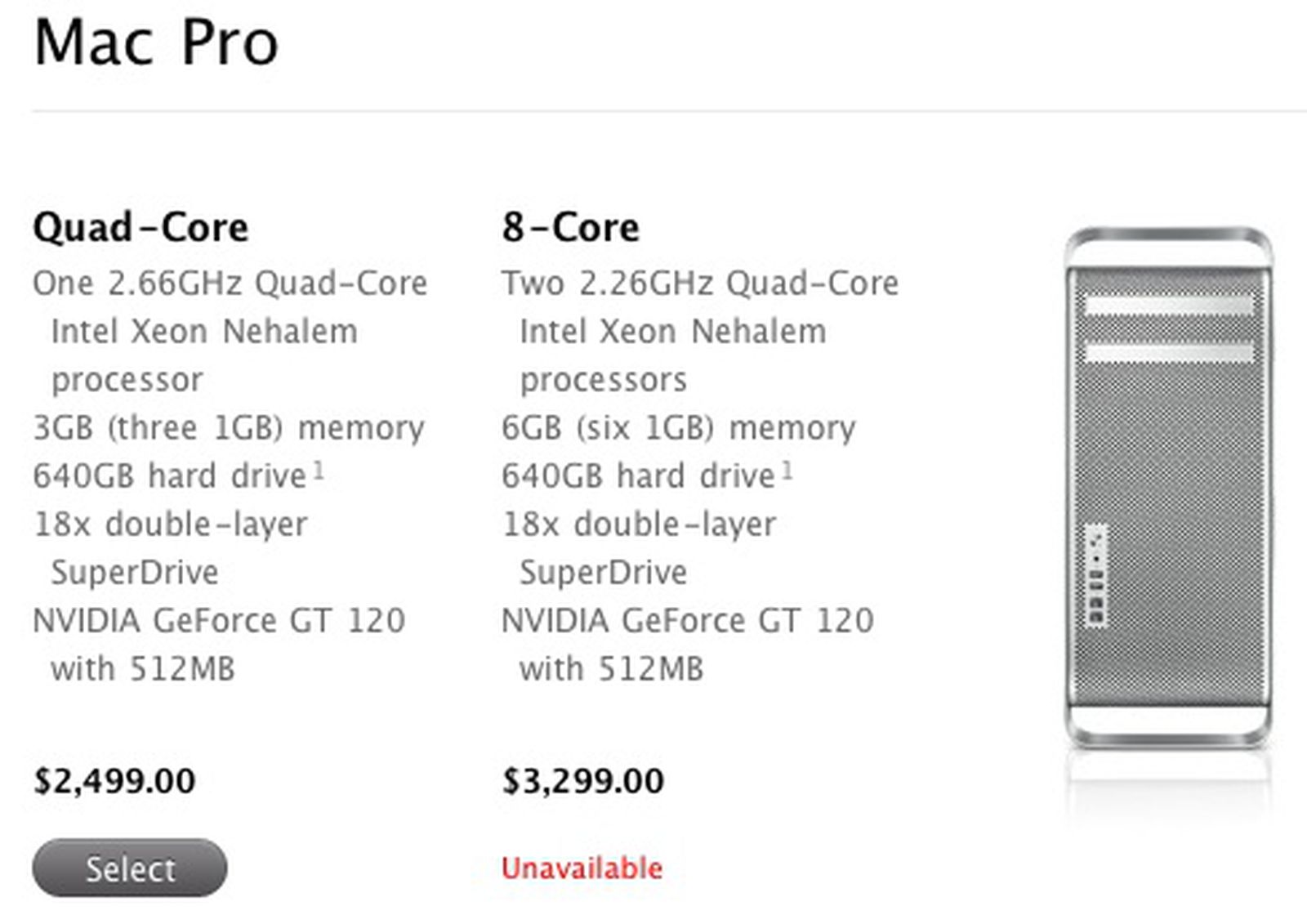Click the 6GB (six 1GB) memory line
Screen dimensions: 1307x924
678,428
